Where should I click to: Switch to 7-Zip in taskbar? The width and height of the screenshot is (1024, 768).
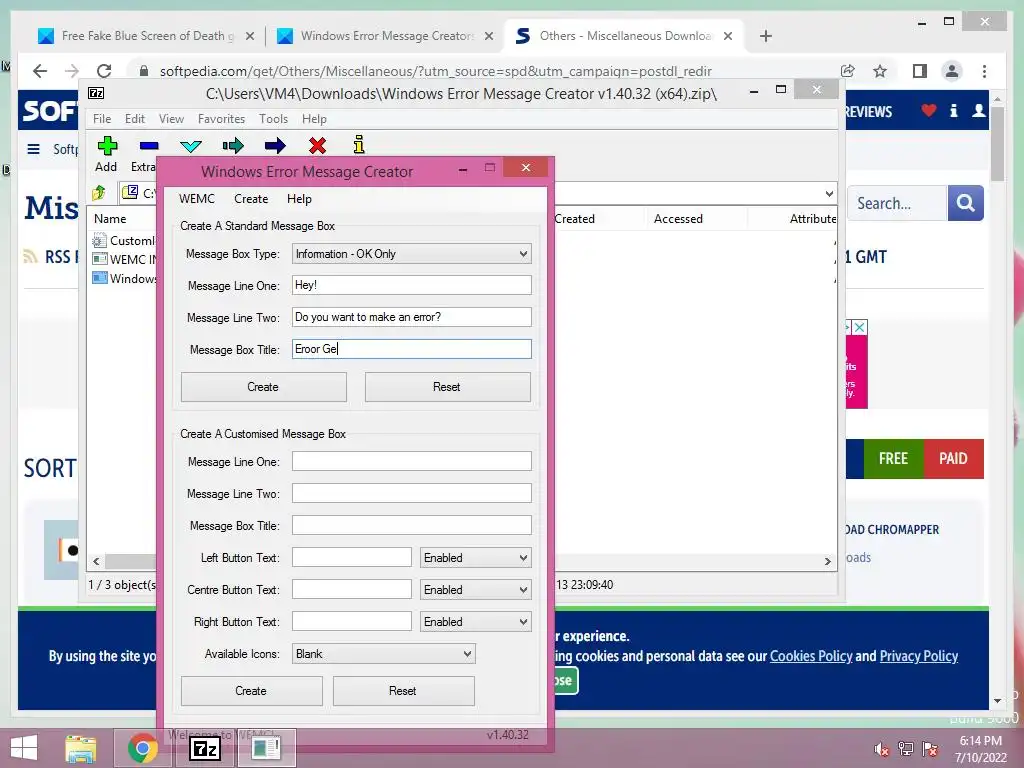point(205,748)
